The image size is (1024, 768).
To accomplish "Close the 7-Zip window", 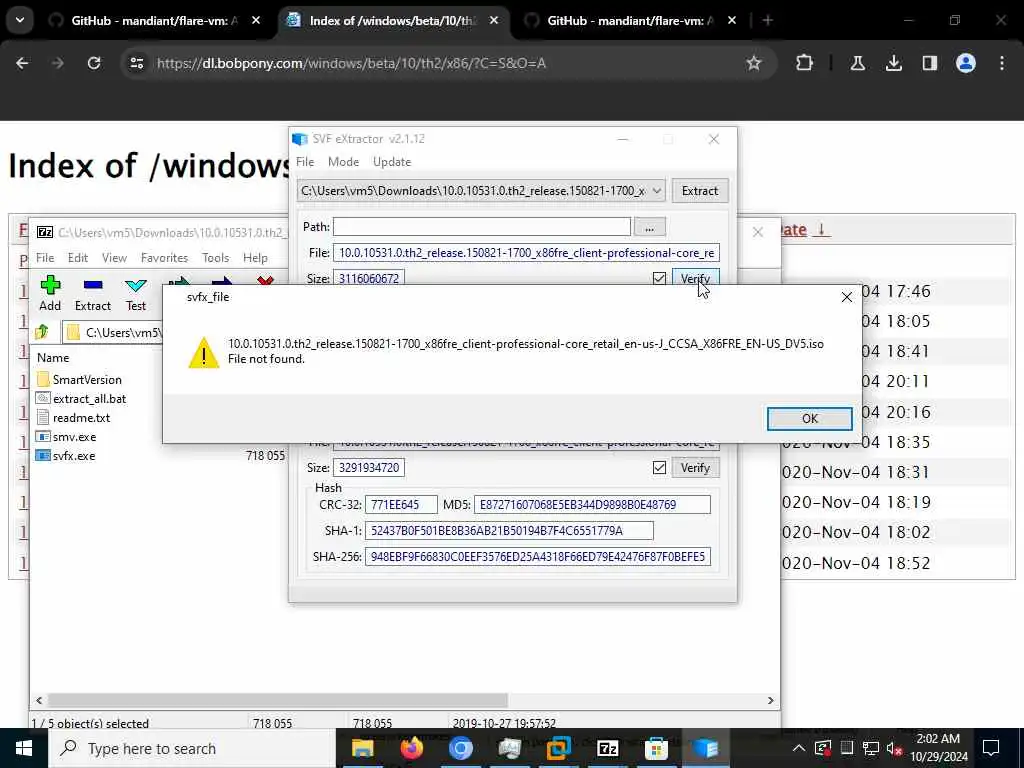I will point(758,232).
